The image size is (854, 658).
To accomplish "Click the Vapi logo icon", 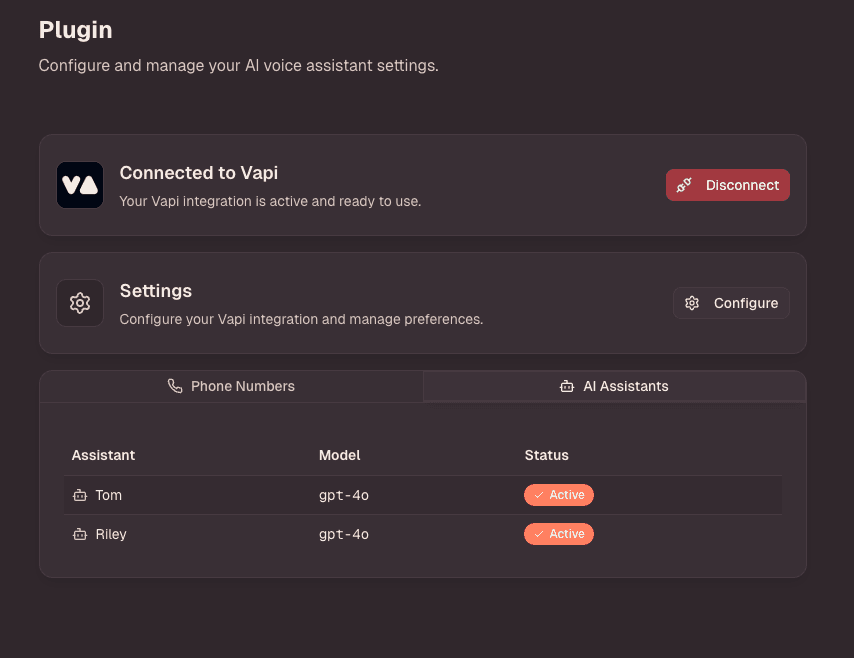I will coord(80,185).
